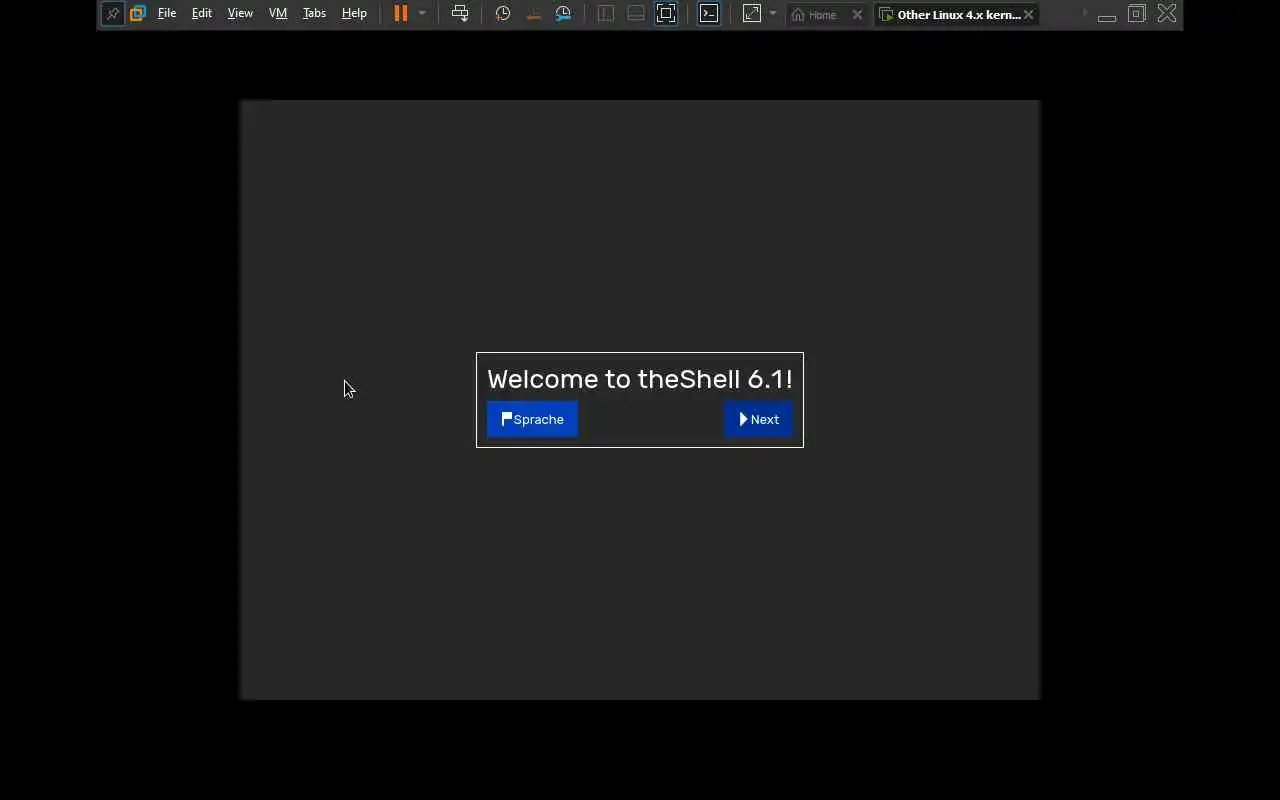The width and height of the screenshot is (1280, 800).
Task: Open the Edit menu
Action: click(202, 14)
